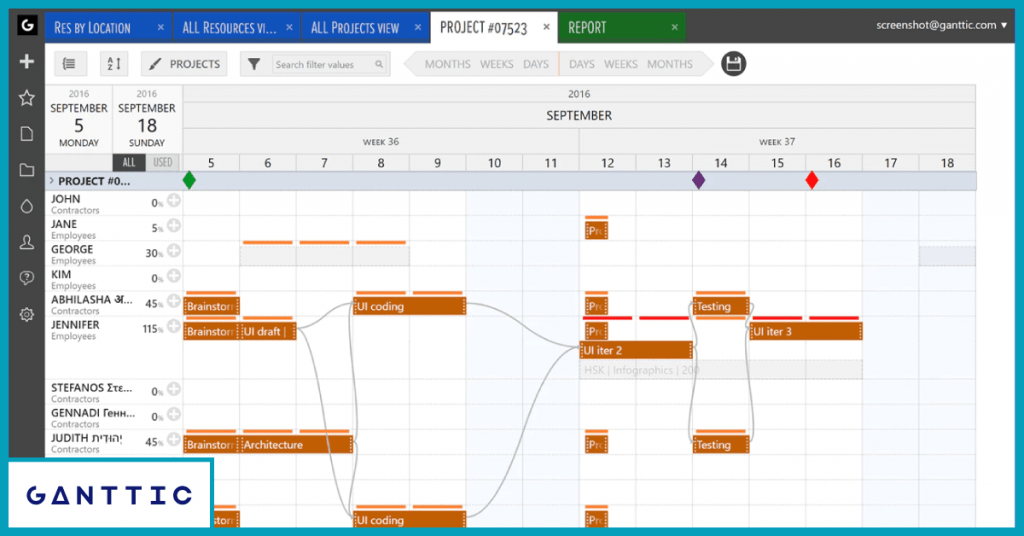Click the plus icon in Judith's row
This screenshot has height=536, width=1024.
[x=174, y=440]
